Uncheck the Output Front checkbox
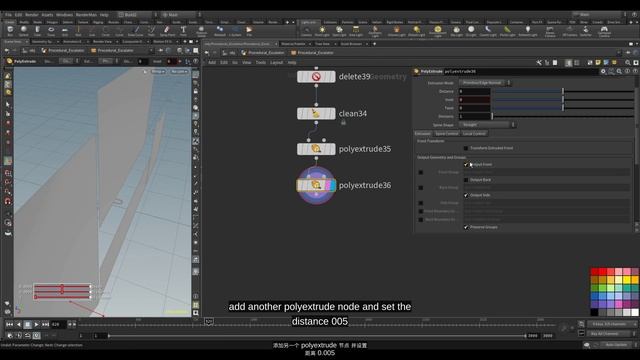Screen dimensions: 640x360 [x=466, y=164]
